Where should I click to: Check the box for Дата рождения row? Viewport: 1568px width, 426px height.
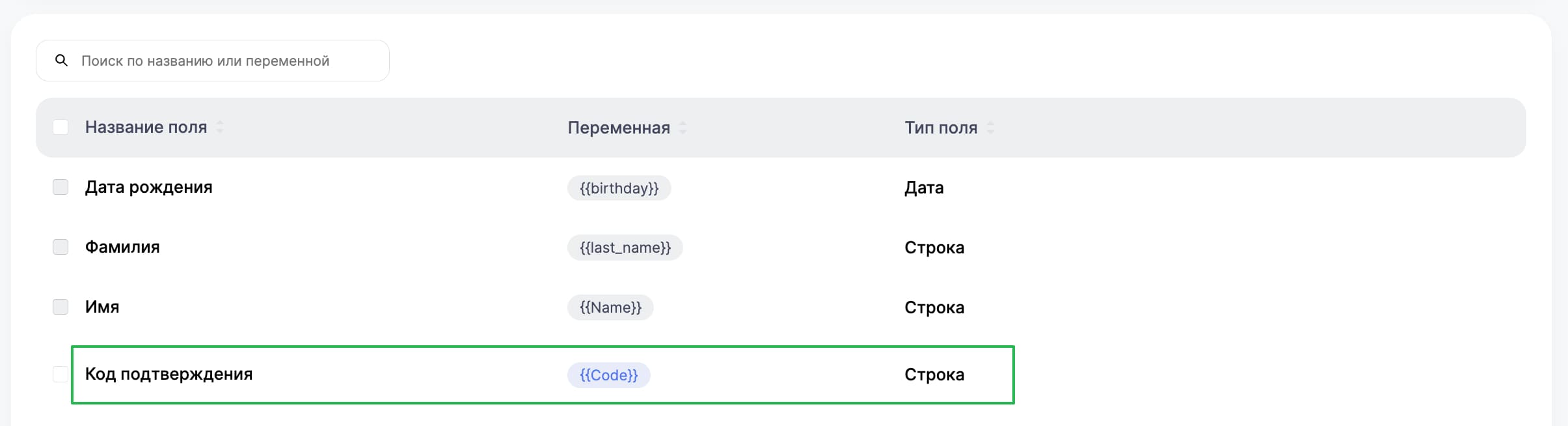tap(61, 187)
